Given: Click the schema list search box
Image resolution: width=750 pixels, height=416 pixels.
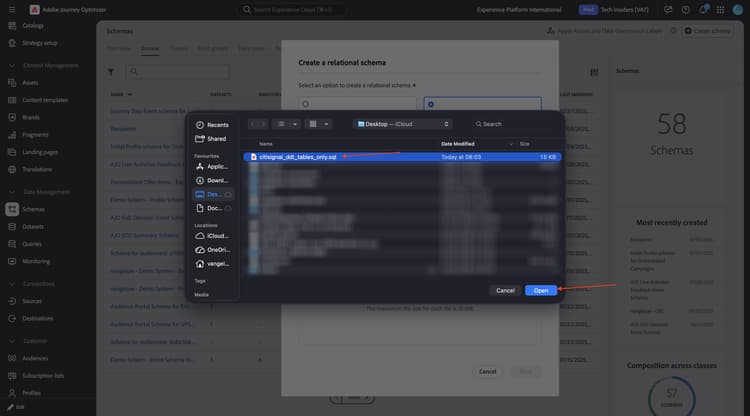Looking at the screenshot, I should [177, 72].
